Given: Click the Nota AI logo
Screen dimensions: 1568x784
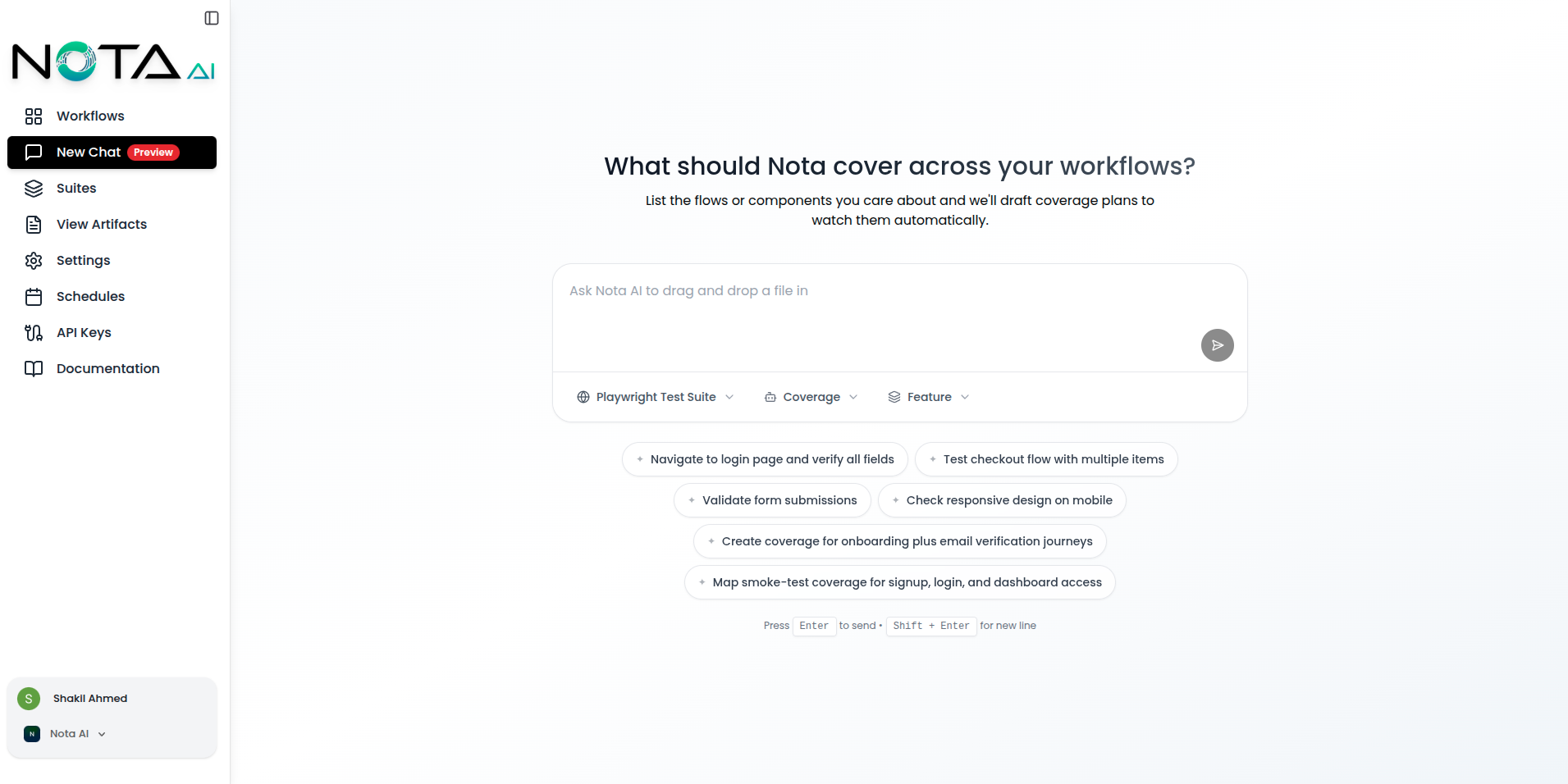Looking at the screenshot, I should click(x=112, y=62).
